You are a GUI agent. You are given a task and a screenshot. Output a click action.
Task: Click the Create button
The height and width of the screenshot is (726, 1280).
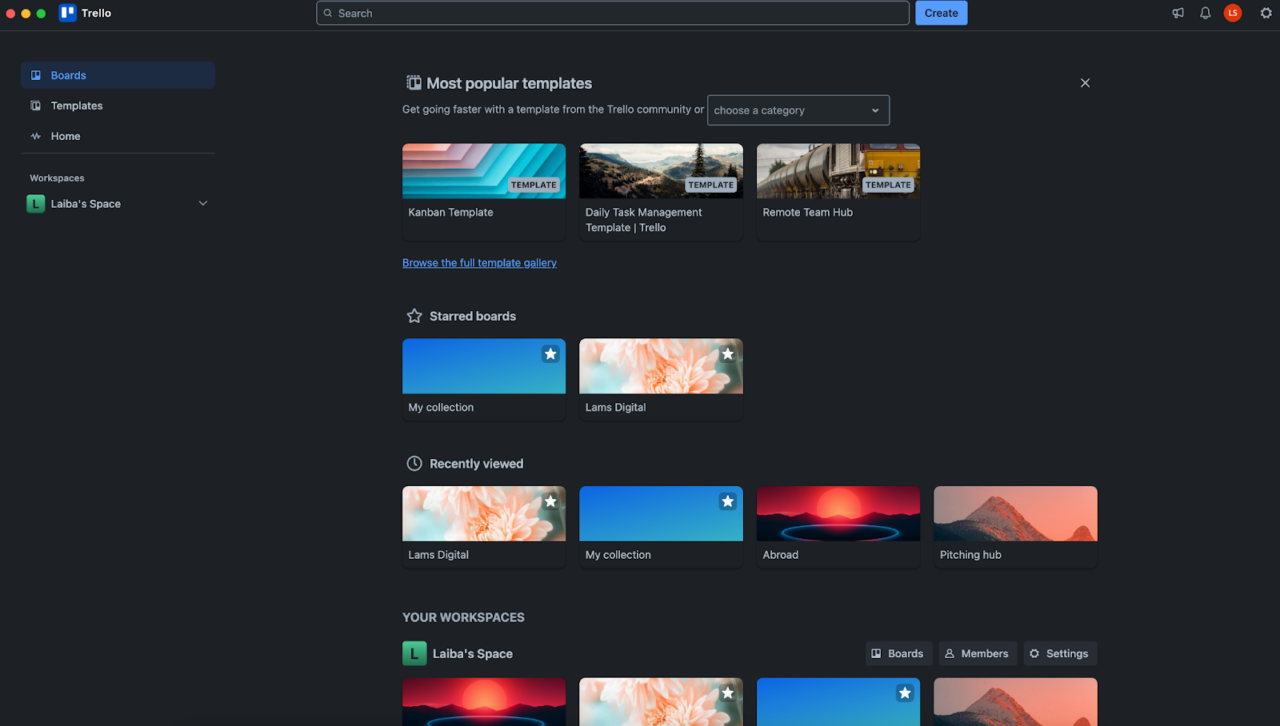(941, 13)
